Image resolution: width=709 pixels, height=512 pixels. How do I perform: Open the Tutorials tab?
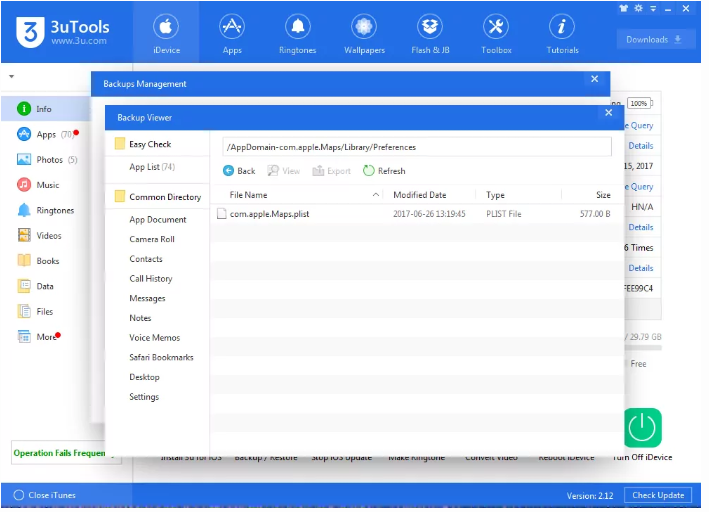click(562, 34)
